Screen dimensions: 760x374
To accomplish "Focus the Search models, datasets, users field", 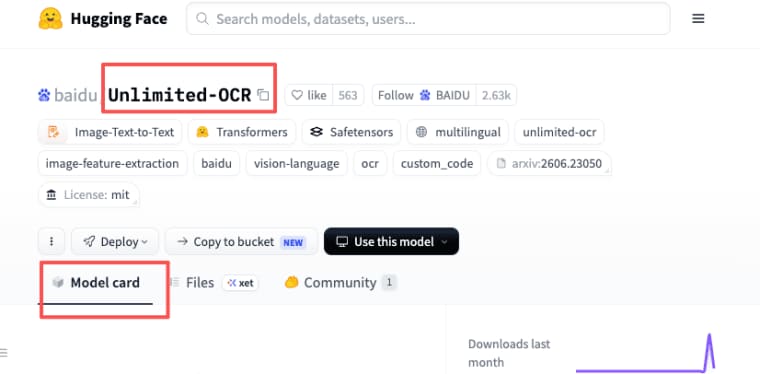I will (x=428, y=19).
